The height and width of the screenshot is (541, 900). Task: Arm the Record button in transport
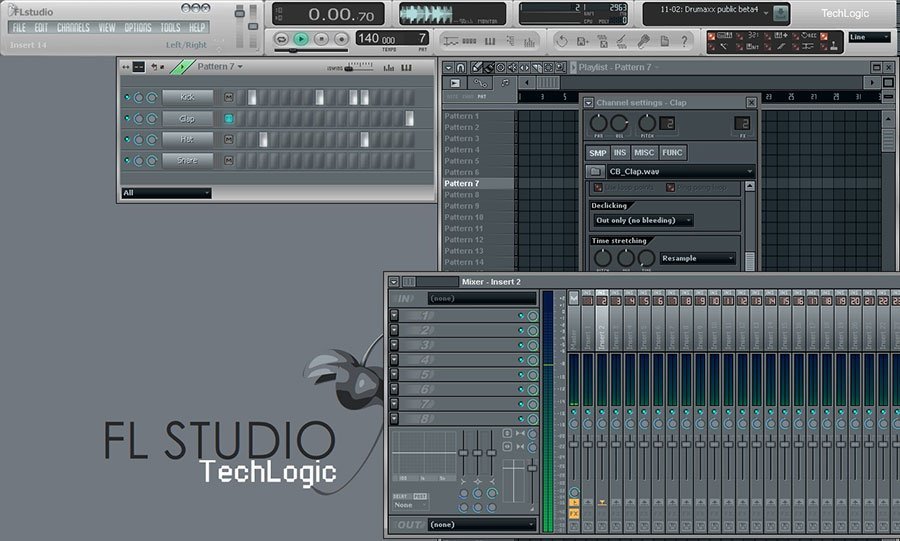[x=342, y=39]
